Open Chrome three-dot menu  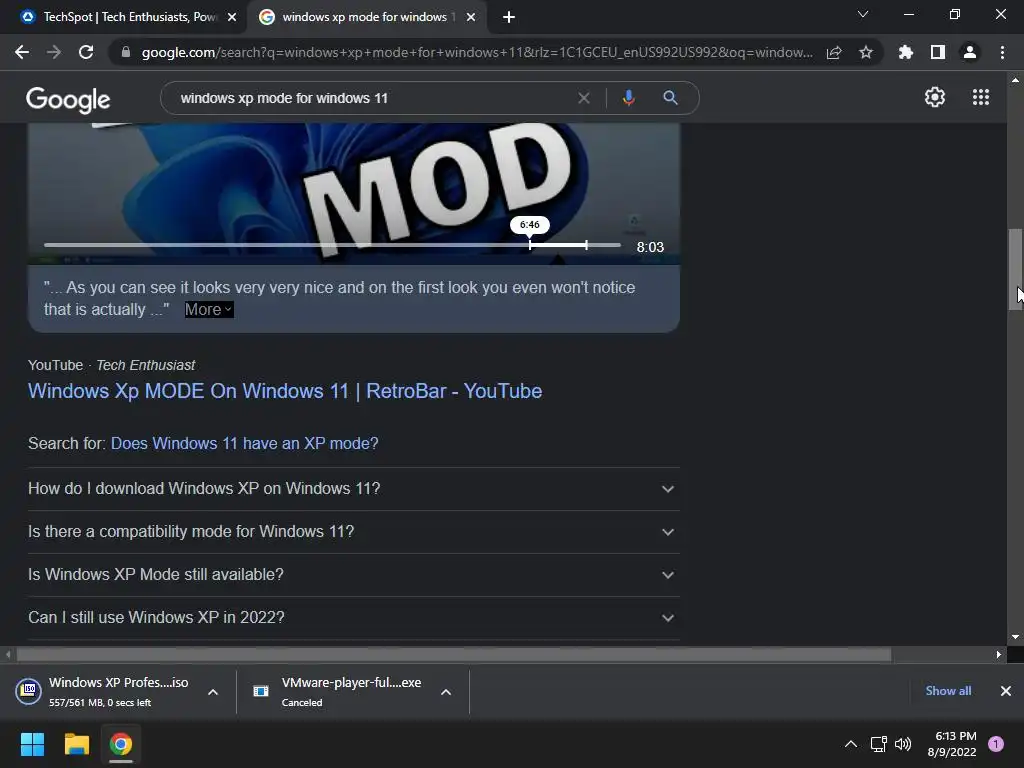[1002, 52]
